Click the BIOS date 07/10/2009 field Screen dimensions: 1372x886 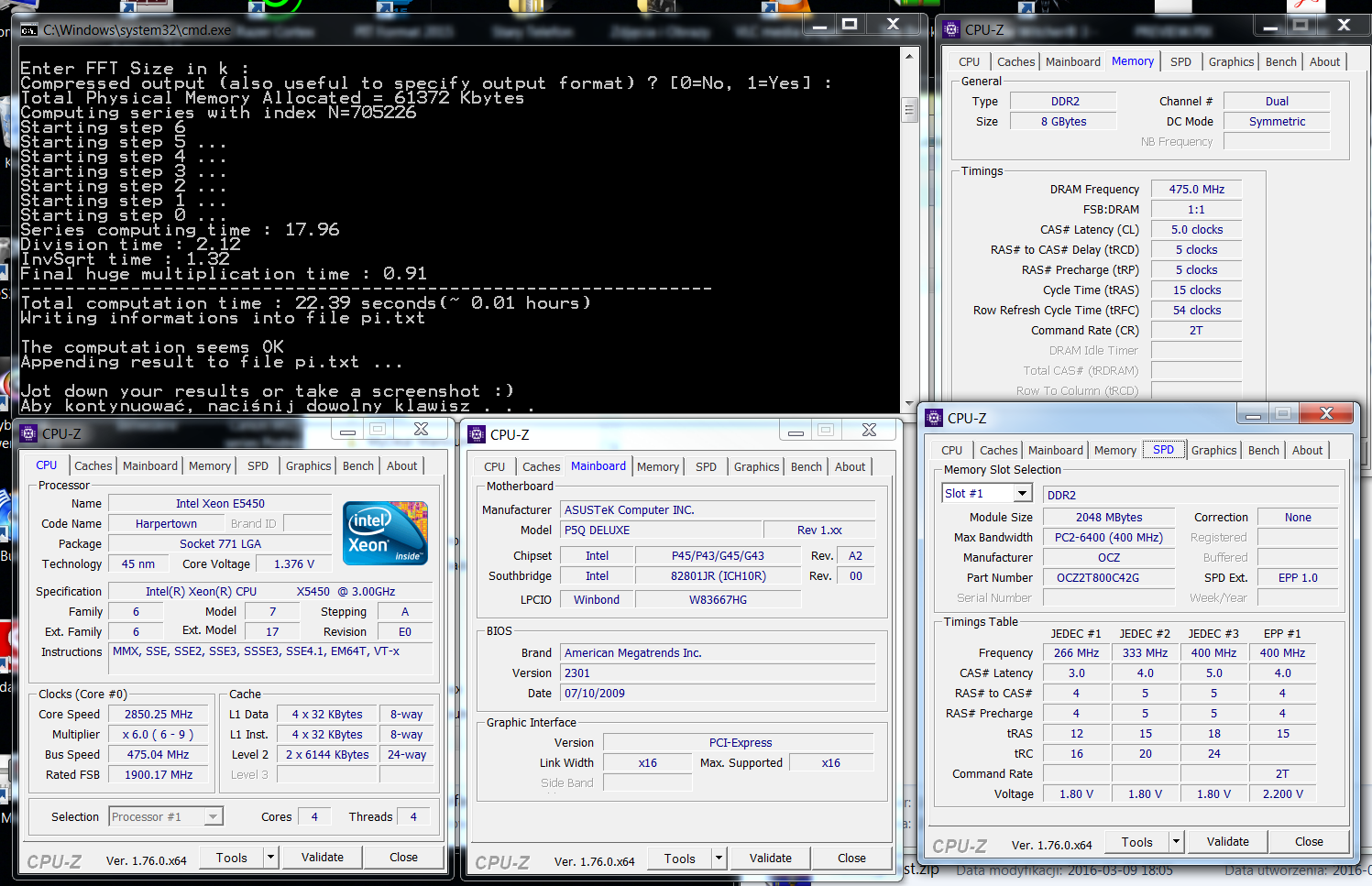click(x=719, y=693)
